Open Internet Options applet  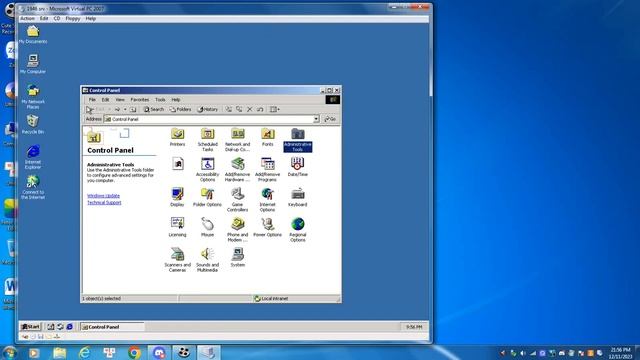(x=268, y=200)
